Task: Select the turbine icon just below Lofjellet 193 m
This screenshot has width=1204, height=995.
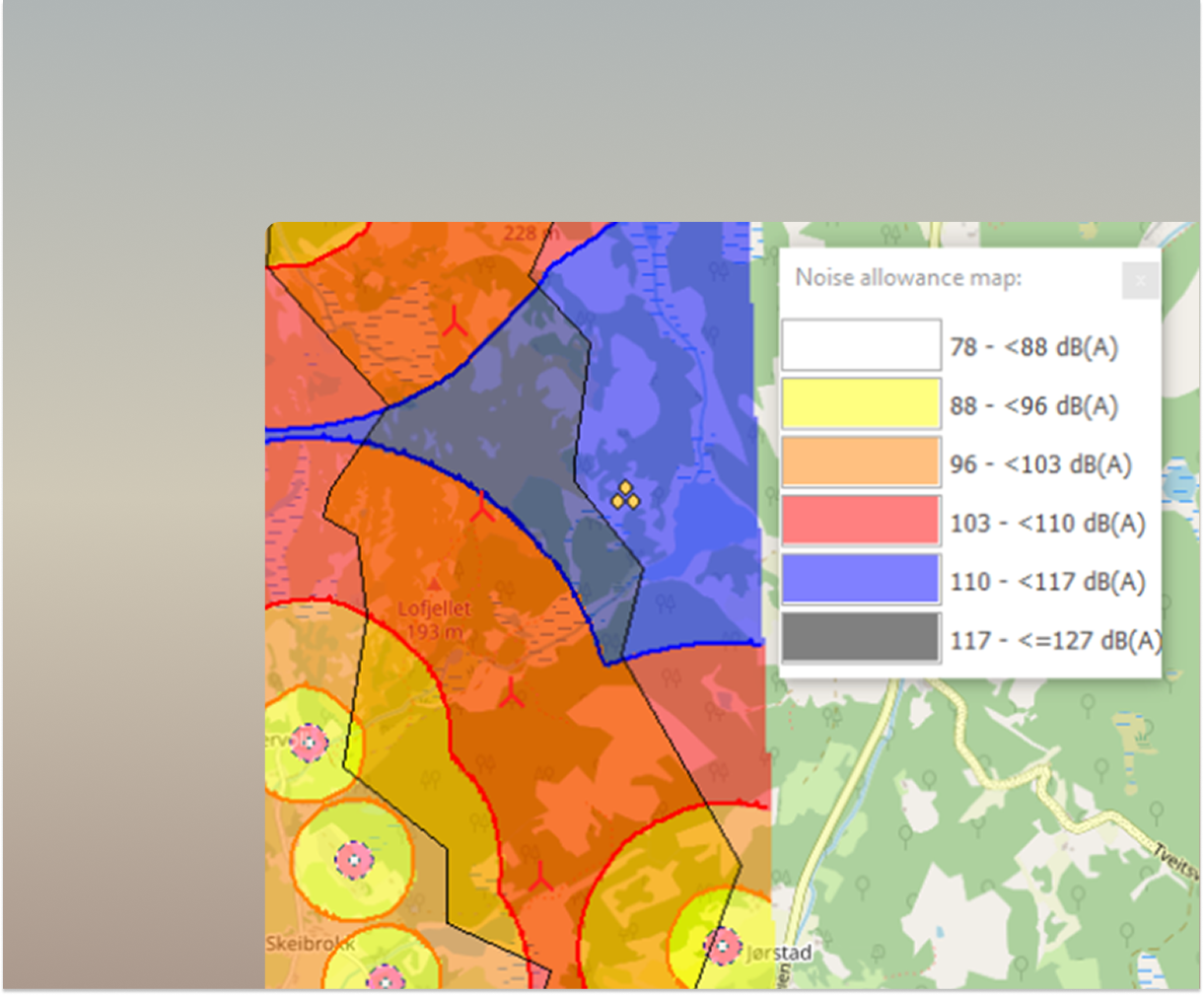Action: [x=511, y=692]
